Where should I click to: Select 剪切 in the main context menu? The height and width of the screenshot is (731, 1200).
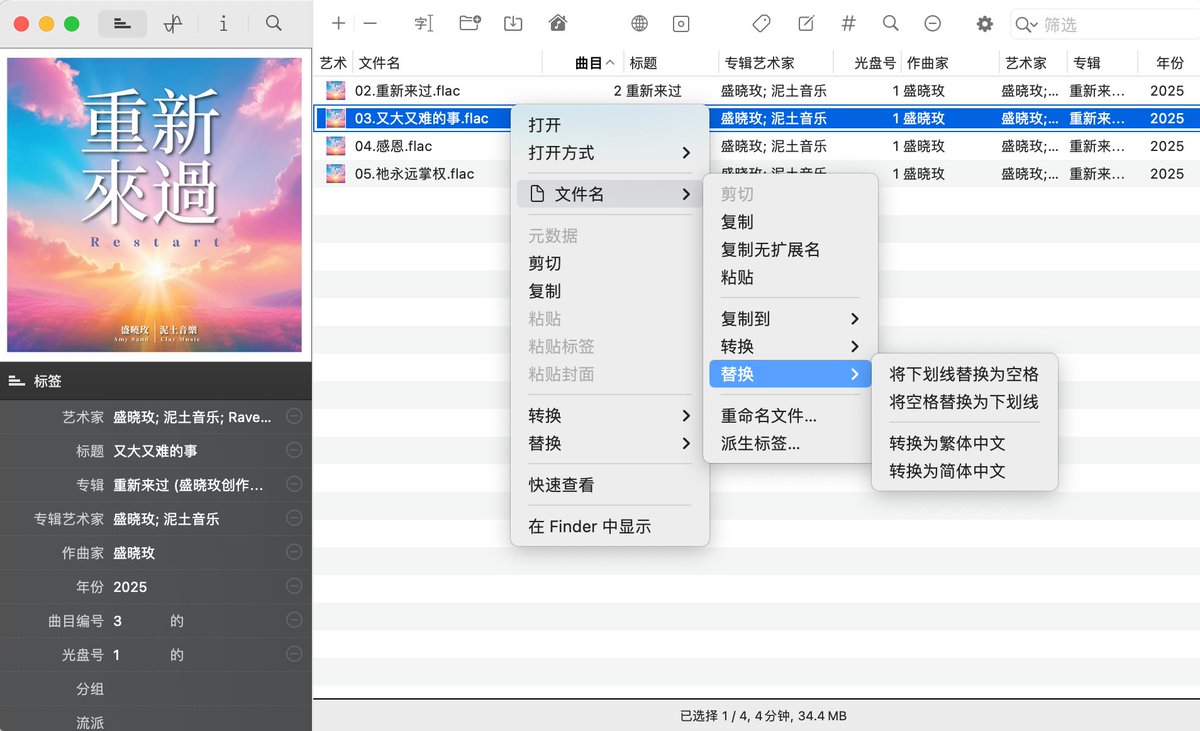coord(610,263)
